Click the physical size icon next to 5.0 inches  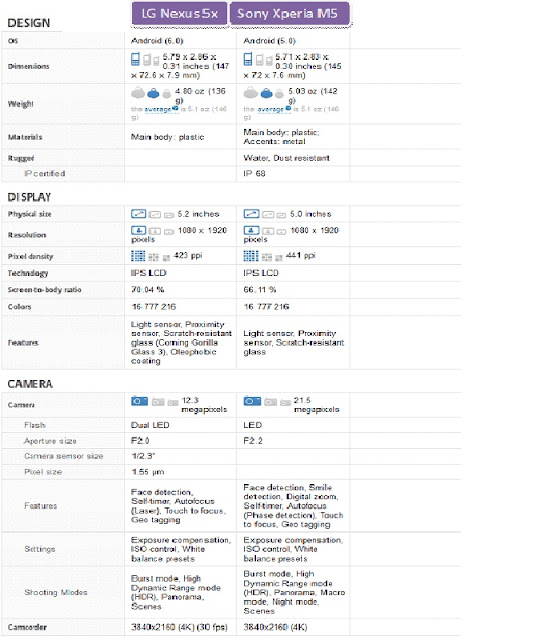pos(251,214)
